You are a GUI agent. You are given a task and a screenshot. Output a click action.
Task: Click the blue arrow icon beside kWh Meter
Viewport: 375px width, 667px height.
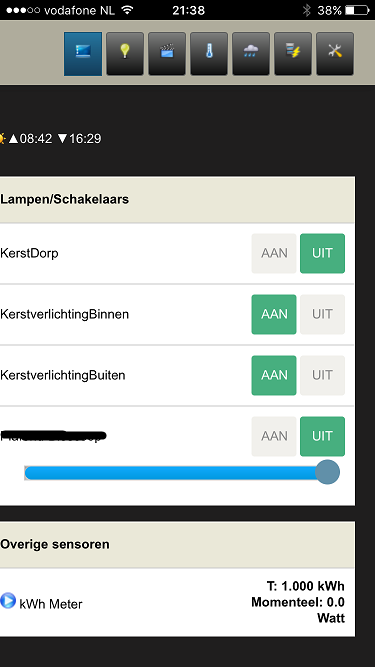7,601
